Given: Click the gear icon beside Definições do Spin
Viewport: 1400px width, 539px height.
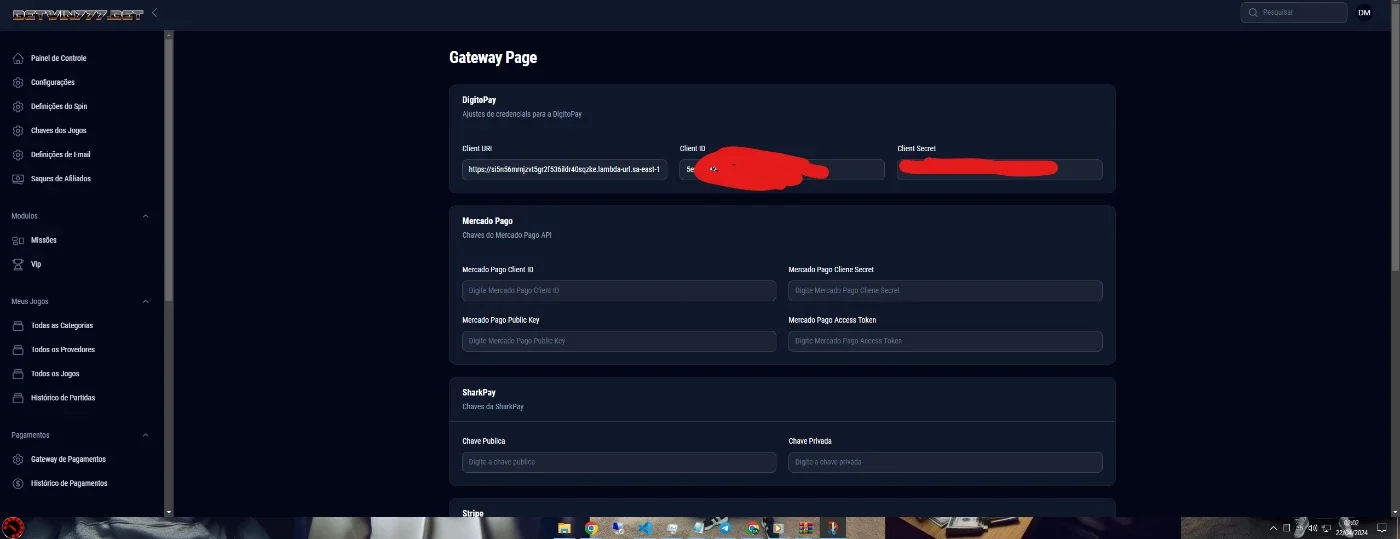Looking at the screenshot, I should (18, 106).
